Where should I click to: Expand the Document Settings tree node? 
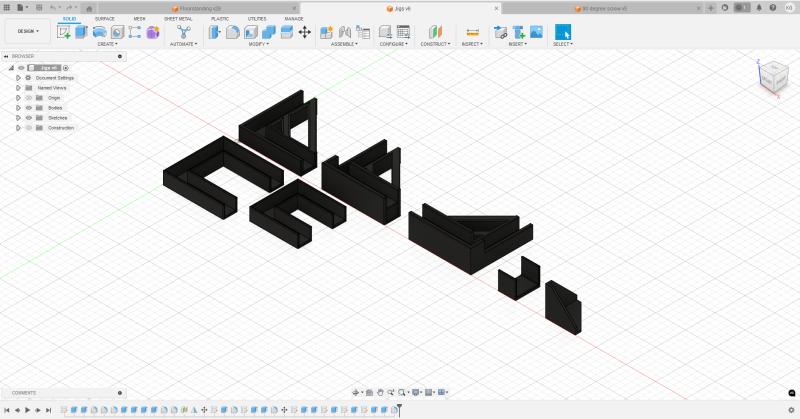(x=18, y=78)
